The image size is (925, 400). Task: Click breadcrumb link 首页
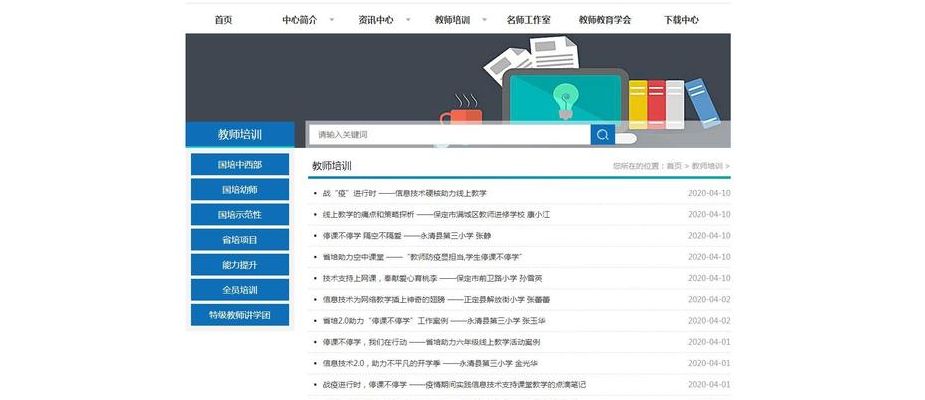(674, 166)
